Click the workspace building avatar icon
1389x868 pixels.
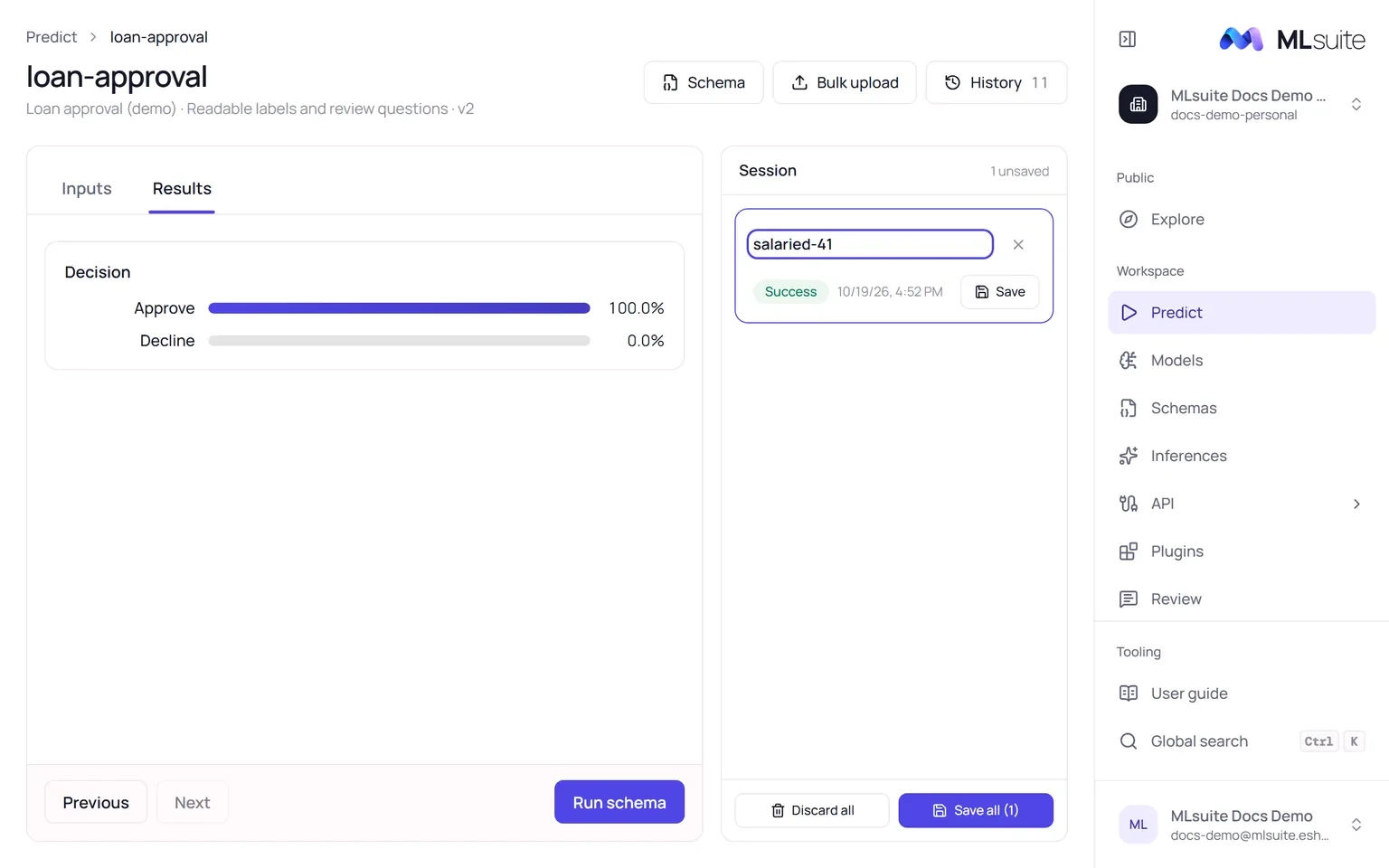tap(1138, 104)
